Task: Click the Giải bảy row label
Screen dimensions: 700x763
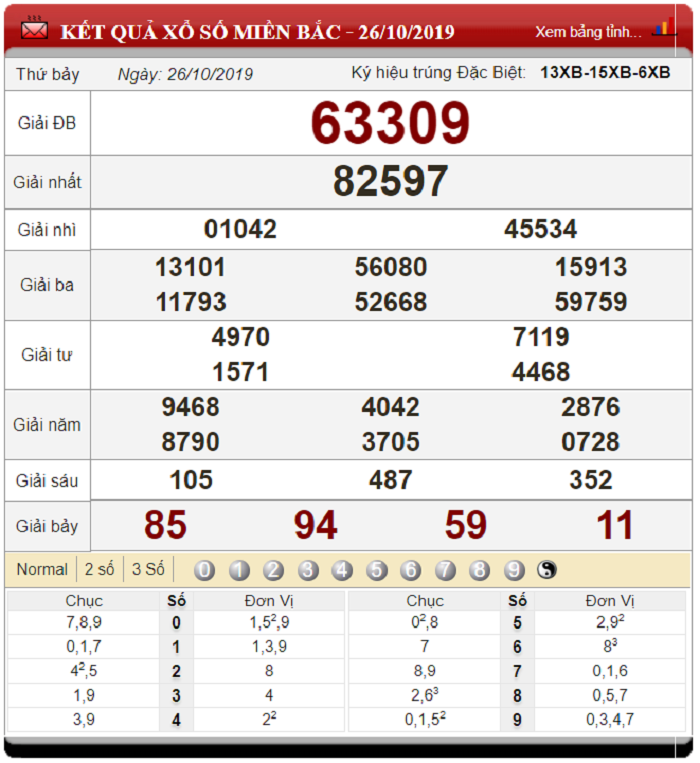Action: click(x=47, y=527)
